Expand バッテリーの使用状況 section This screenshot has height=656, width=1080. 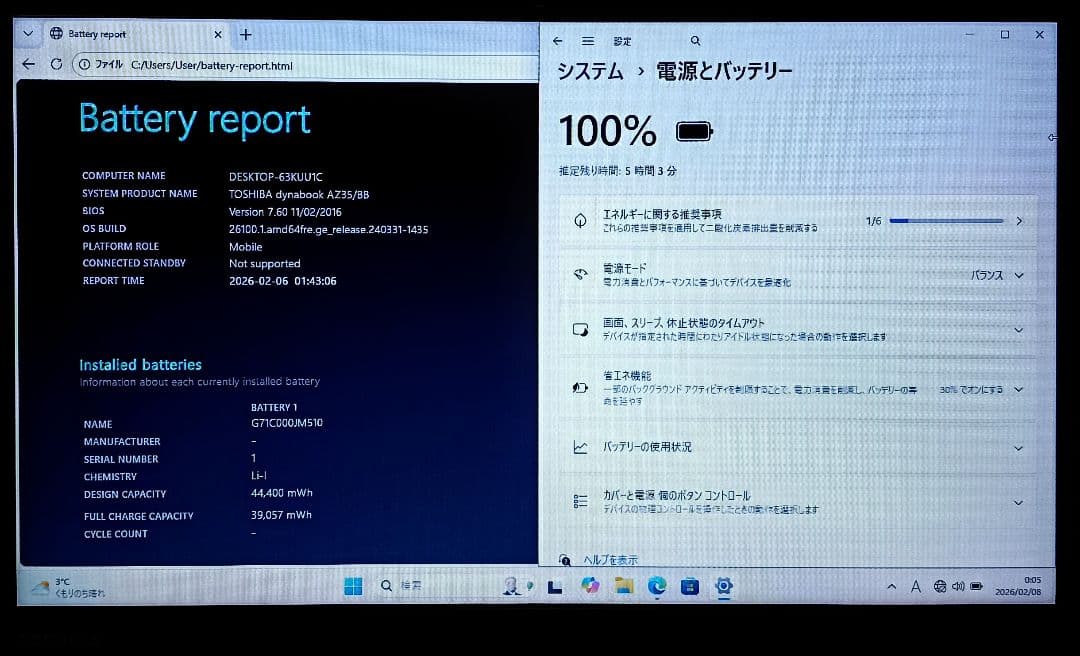click(1018, 448)
